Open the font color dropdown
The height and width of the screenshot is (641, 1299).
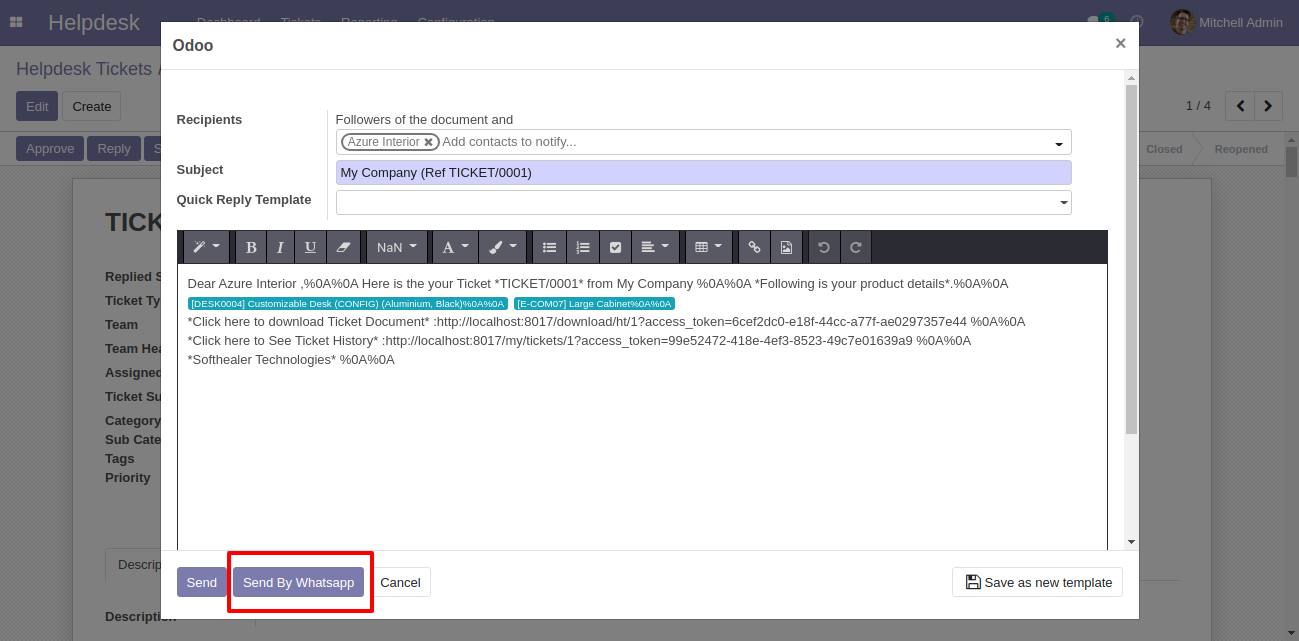[x=455, y=247]
